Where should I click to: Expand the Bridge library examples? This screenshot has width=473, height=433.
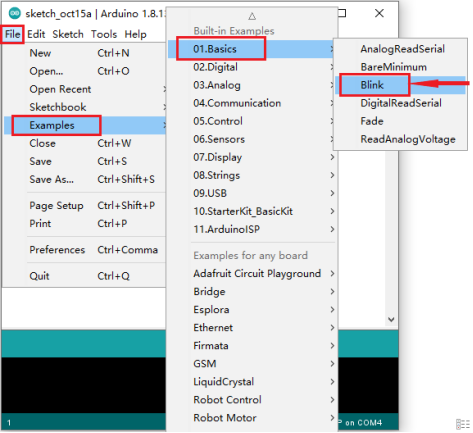coord(252,291)
